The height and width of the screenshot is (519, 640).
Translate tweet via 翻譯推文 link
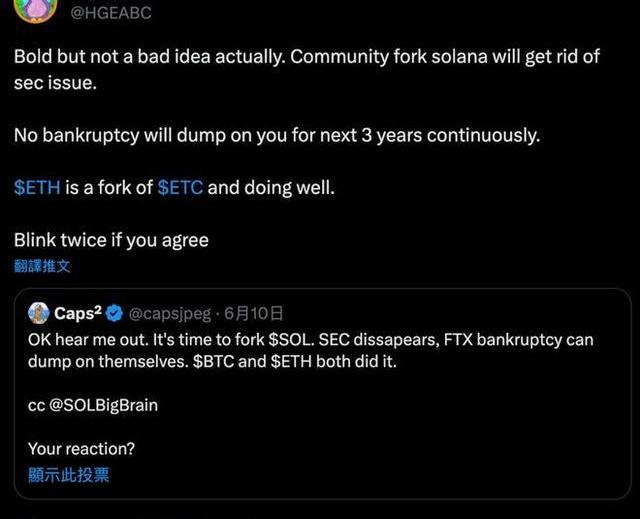tap(42, 266)
